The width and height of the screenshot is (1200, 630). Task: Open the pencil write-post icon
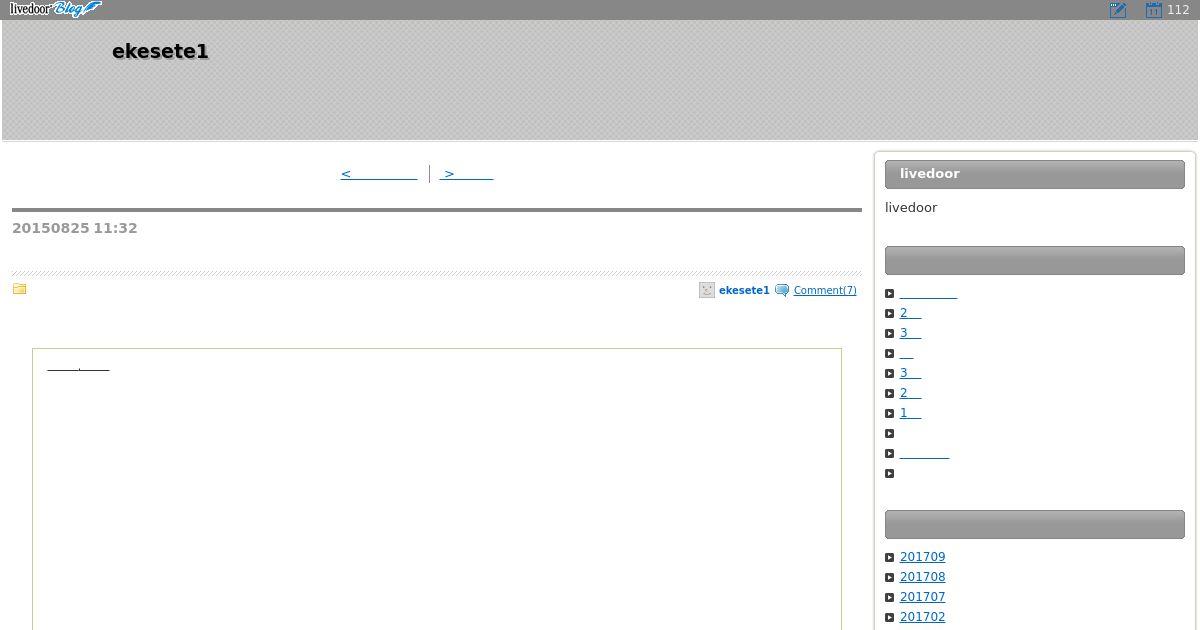pyautogui.click(x=1118, y=10)
